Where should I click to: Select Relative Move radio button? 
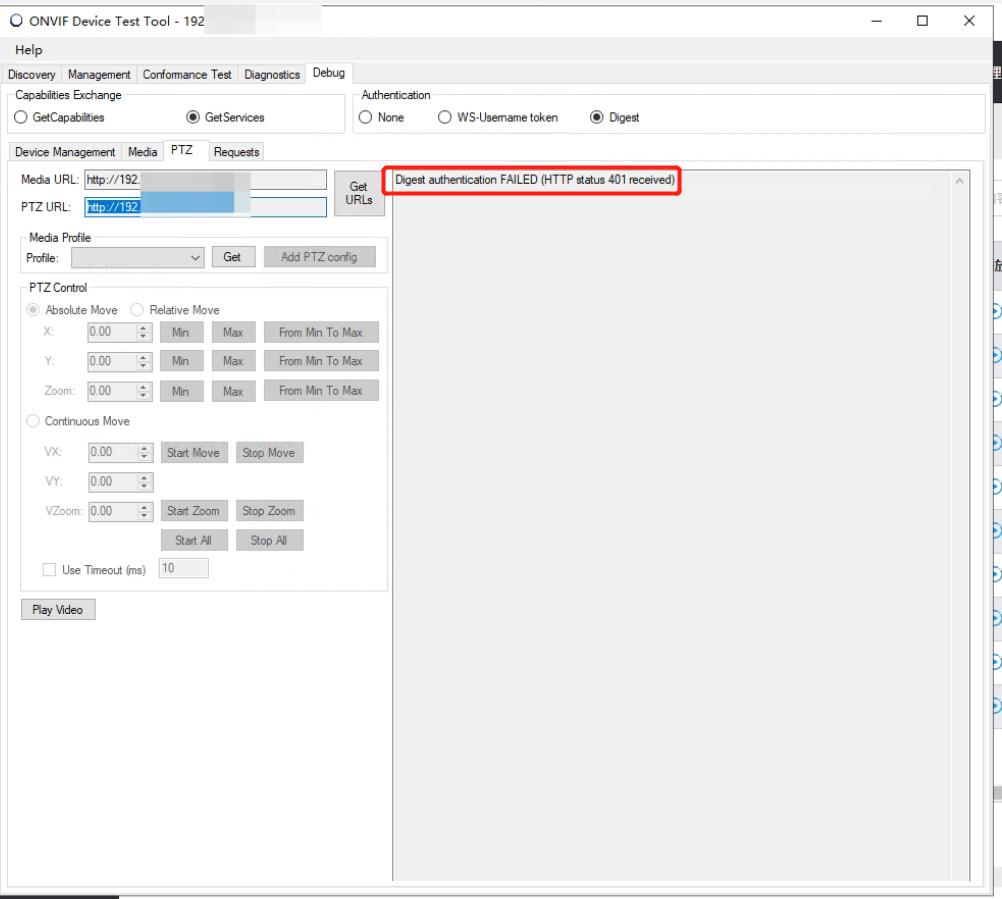tap(174, 310)
